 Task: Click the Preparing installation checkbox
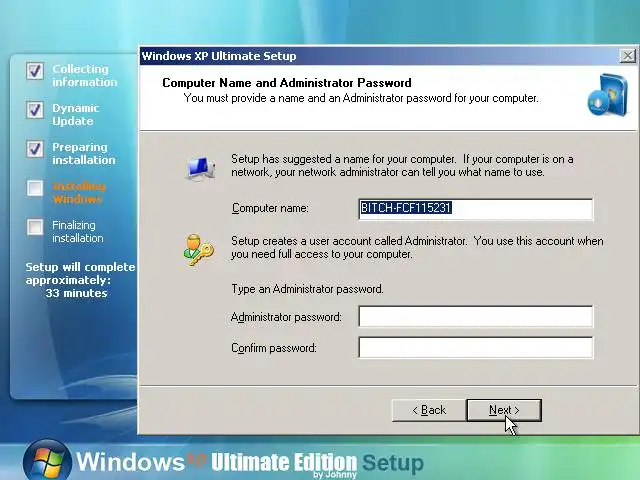[35, 149]
